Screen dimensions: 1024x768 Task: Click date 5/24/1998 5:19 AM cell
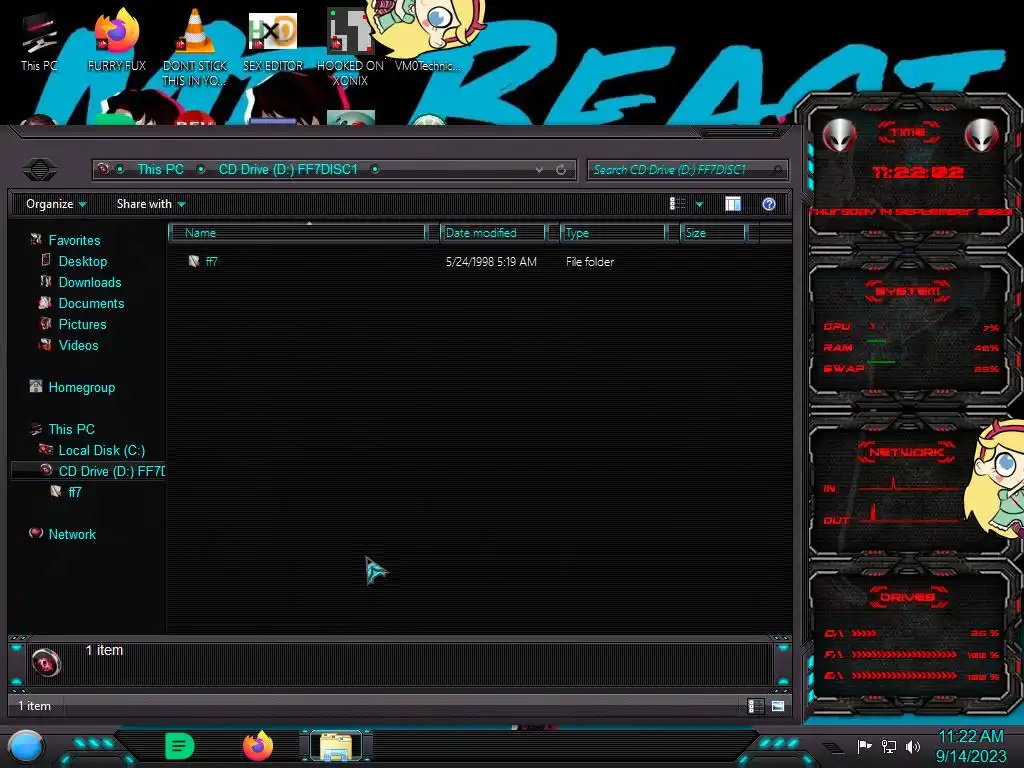491,262
